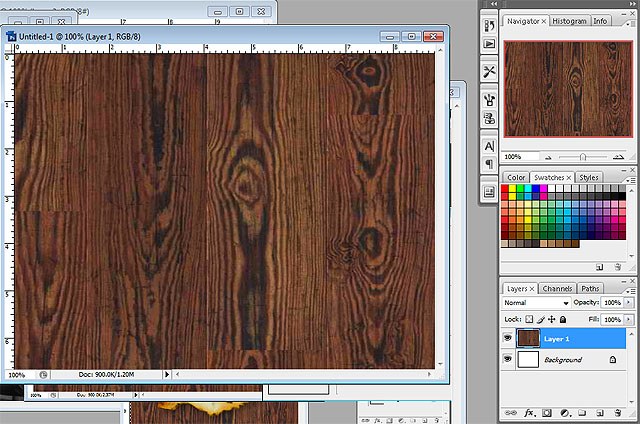Click the layer style fx icon
This screenshot has width=640, height=424.
coord(530,412)
